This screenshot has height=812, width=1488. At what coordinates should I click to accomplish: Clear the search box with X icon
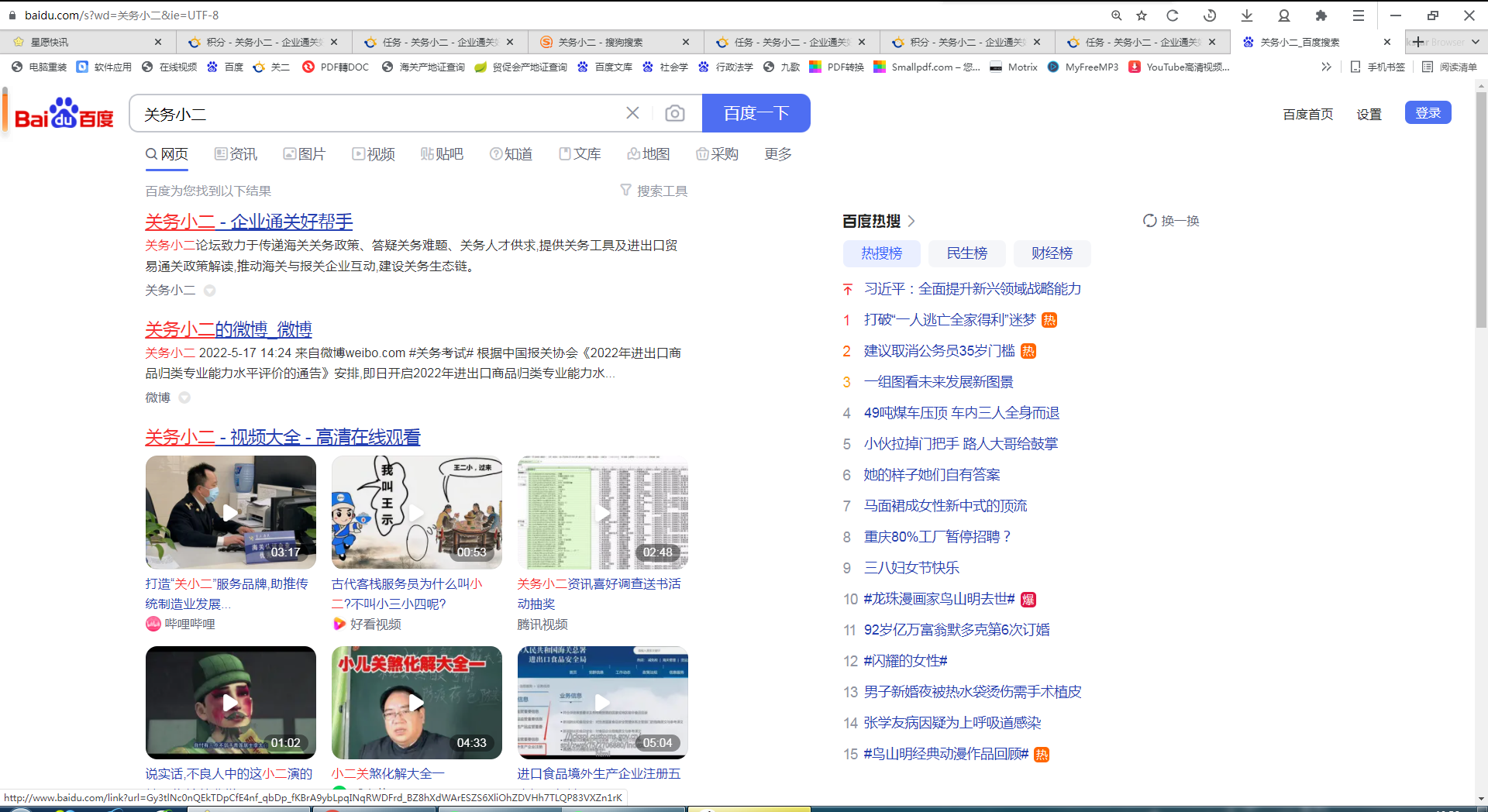pyautogui.click(x=632, y=113)
